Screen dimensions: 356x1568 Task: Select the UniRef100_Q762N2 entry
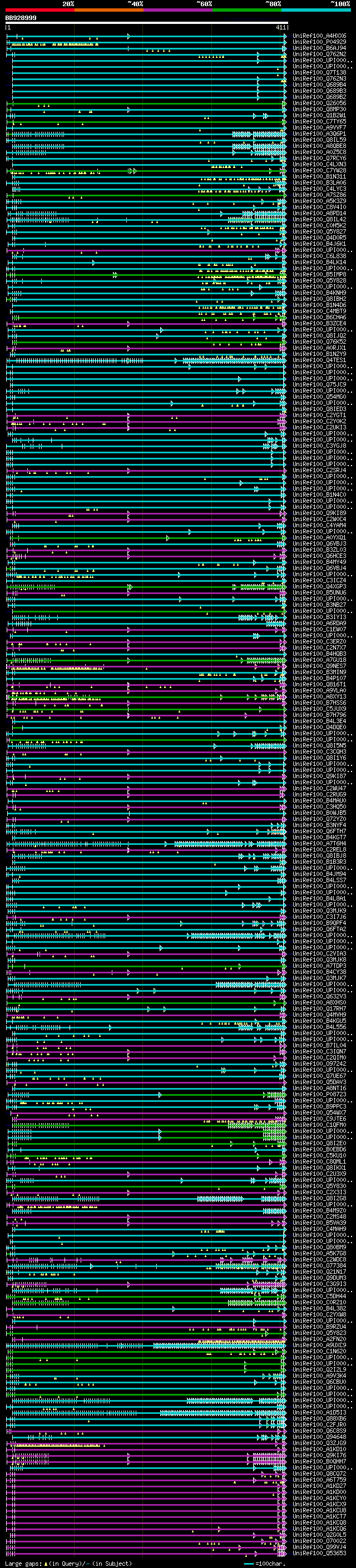click(x=319, y=54)
